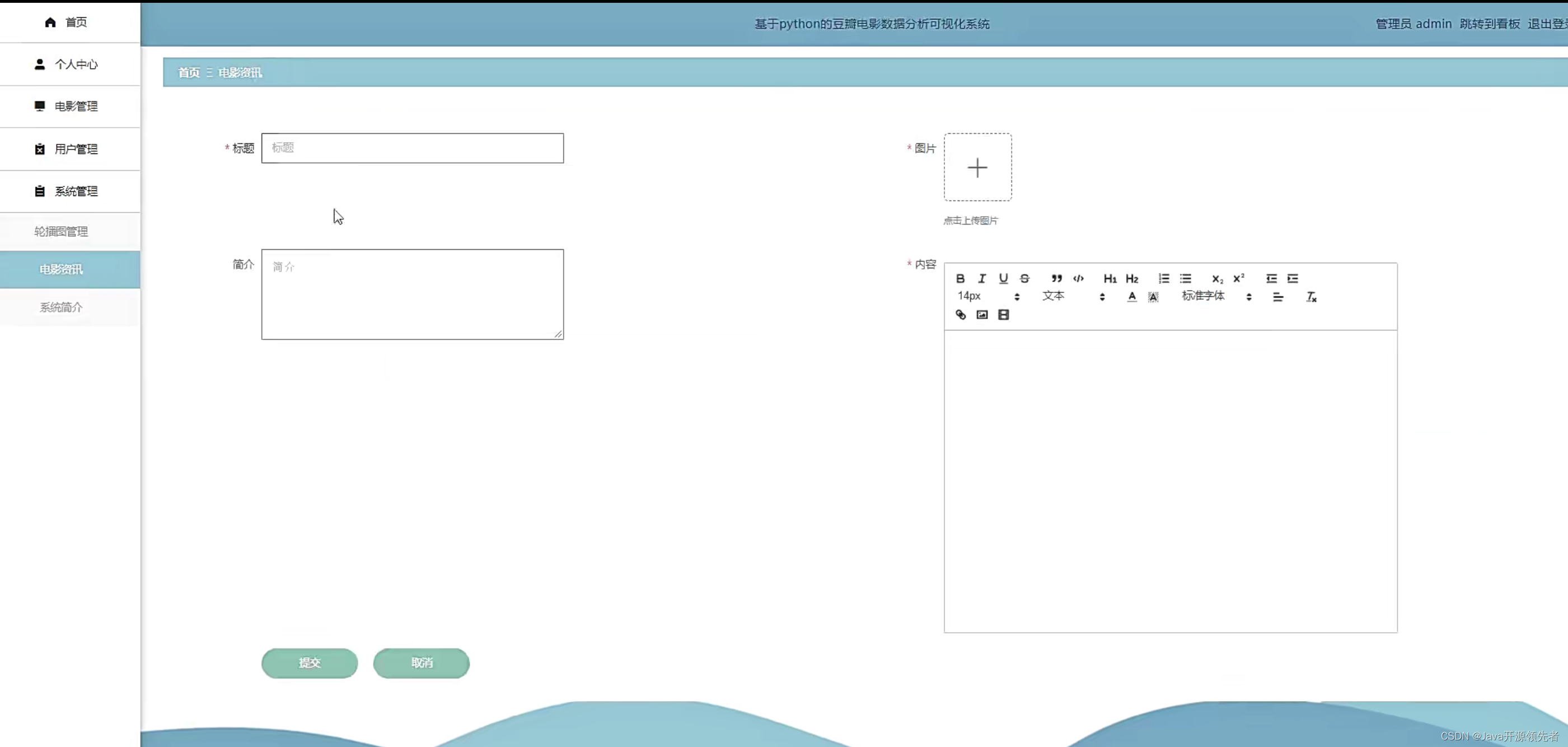Viewport: 1568px width, 747px height.
Task: Select 轮播图管理 submenu item
Action: click(61, 231)
